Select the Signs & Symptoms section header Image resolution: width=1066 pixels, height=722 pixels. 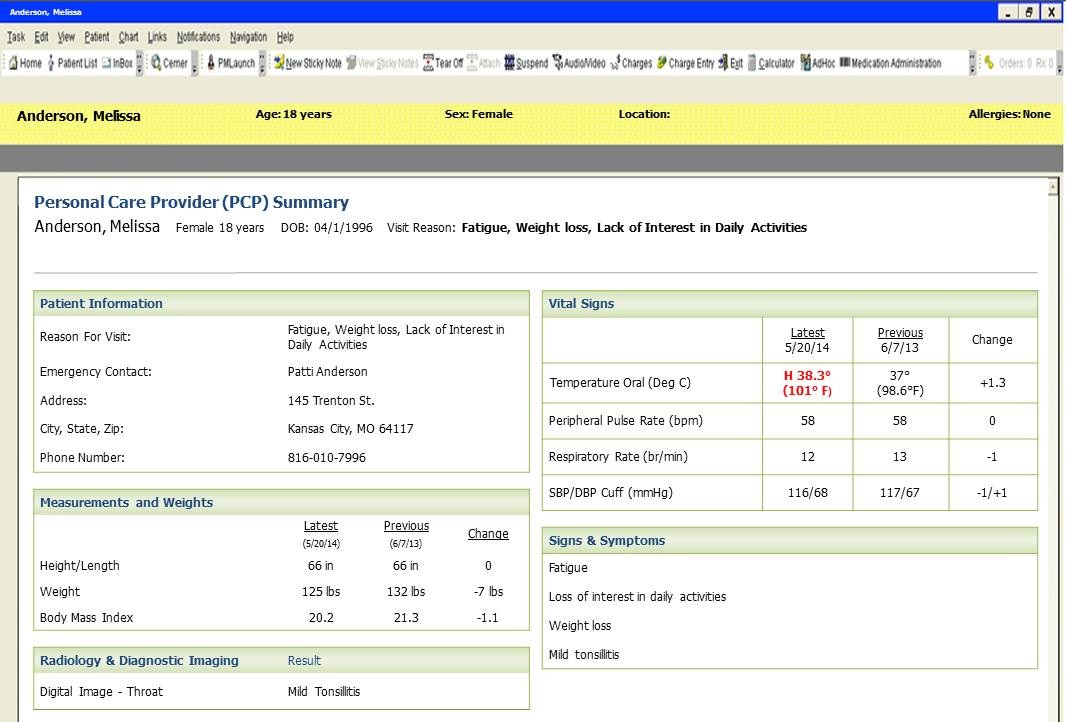790,540
